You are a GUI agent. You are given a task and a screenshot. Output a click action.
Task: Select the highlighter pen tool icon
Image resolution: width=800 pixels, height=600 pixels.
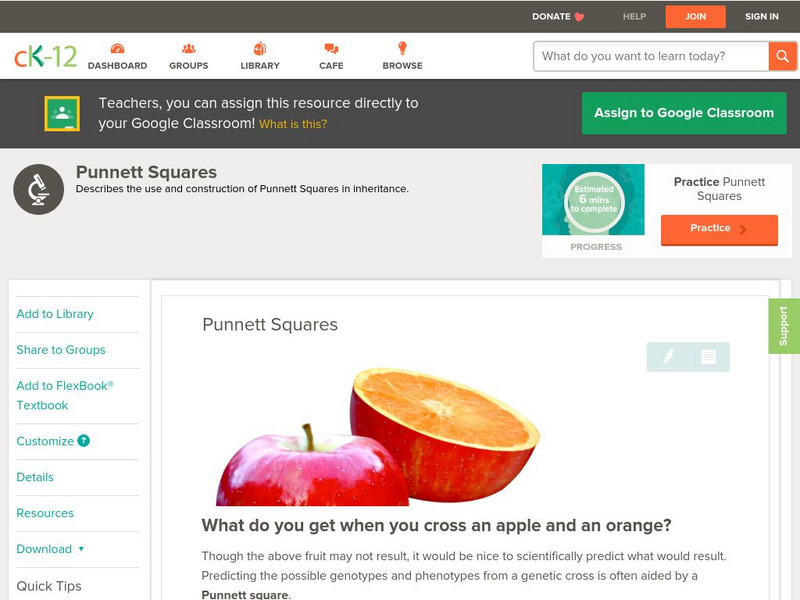click(668, 356)
